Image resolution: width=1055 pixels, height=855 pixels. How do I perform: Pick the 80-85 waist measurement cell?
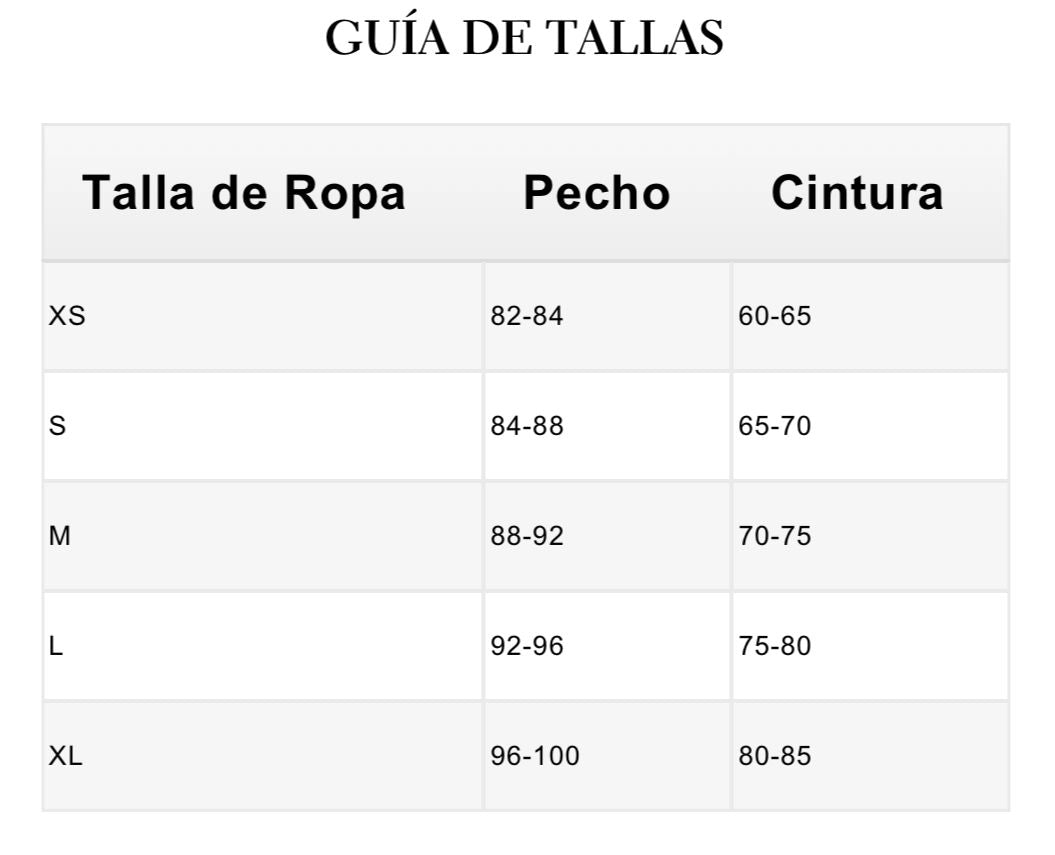775,756
